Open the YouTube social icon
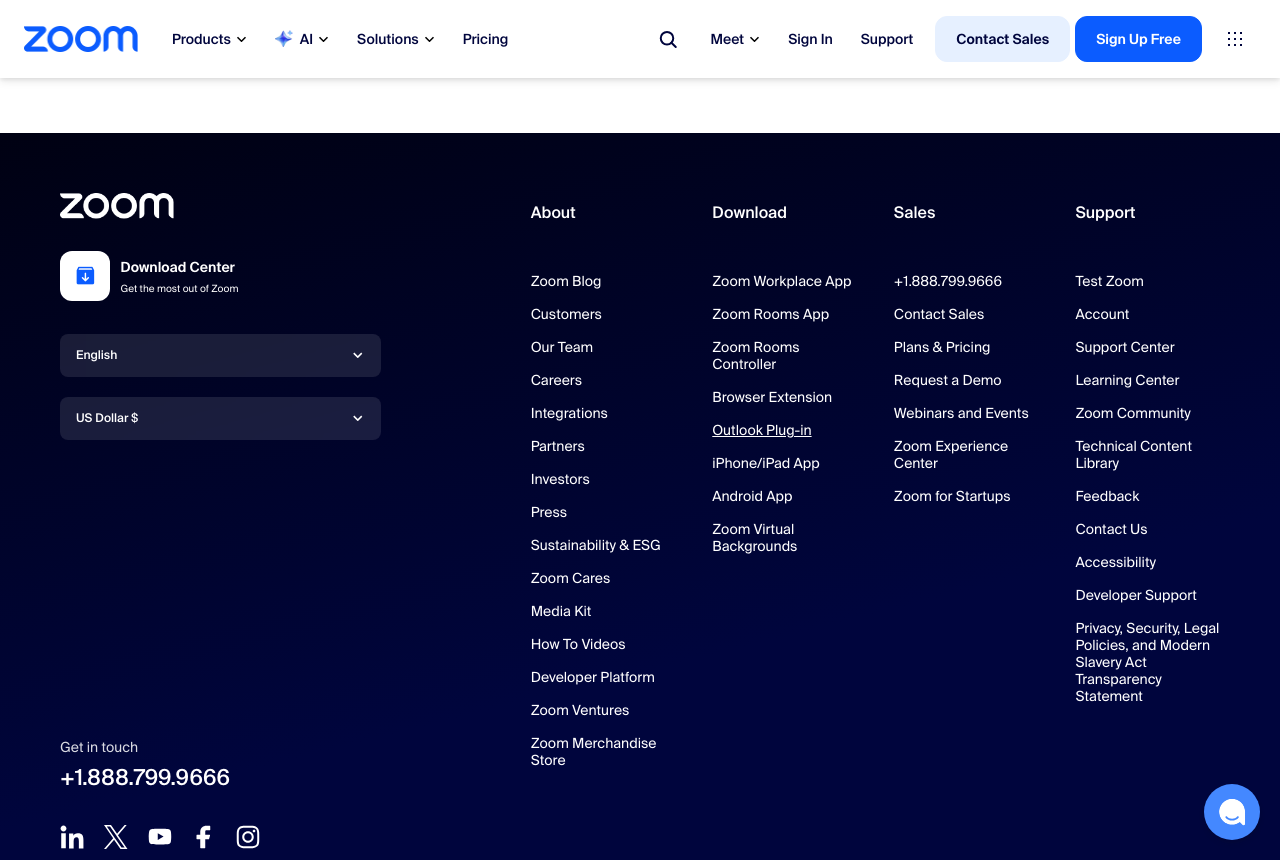1280x860 pixels. [160, 837]
